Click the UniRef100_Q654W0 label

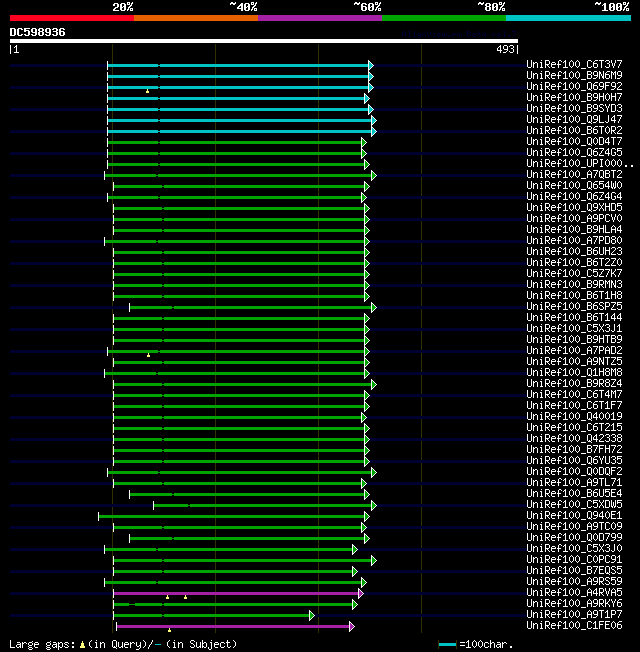pos(574,185)
